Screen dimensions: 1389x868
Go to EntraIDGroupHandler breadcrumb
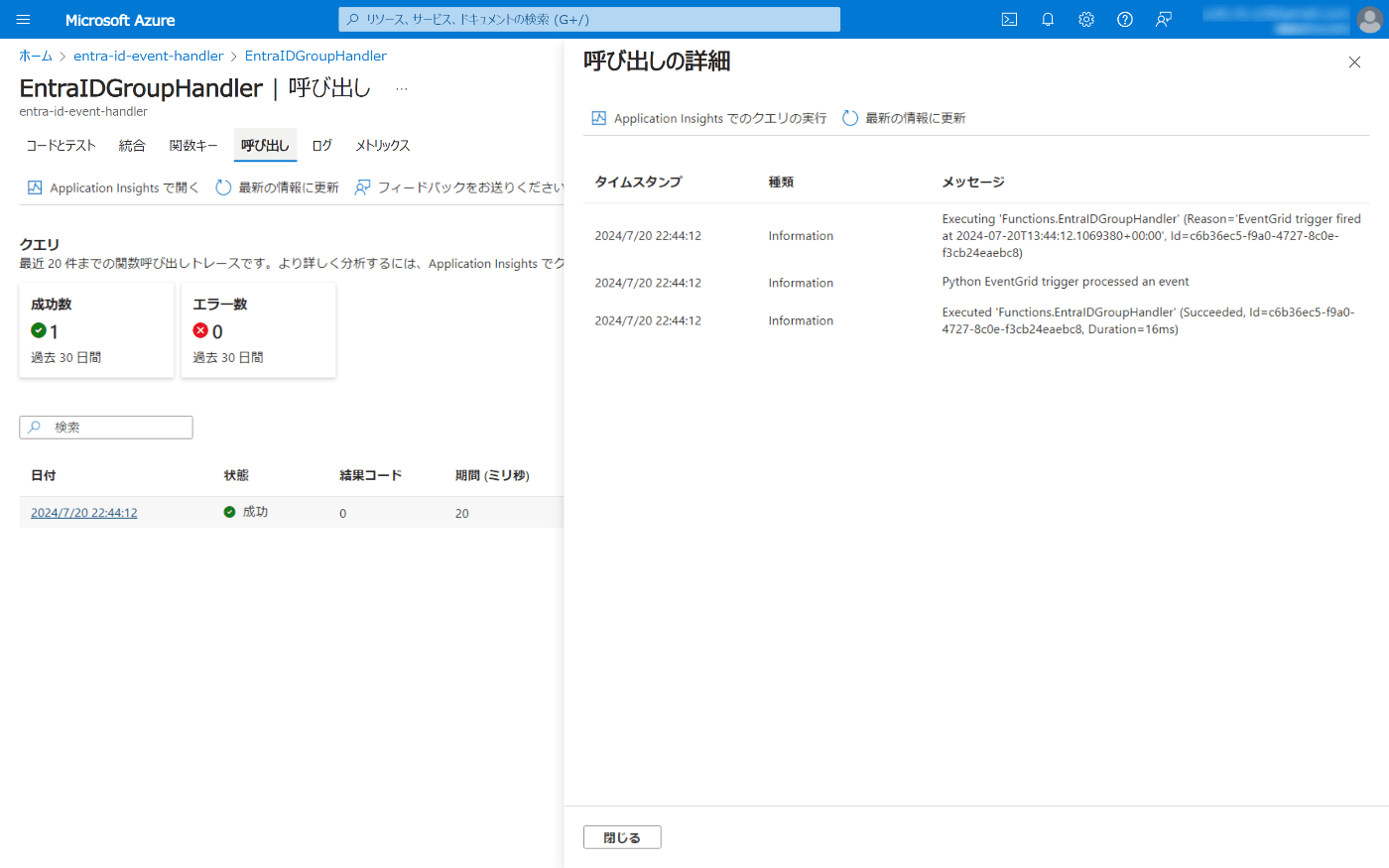pos(316,57)
